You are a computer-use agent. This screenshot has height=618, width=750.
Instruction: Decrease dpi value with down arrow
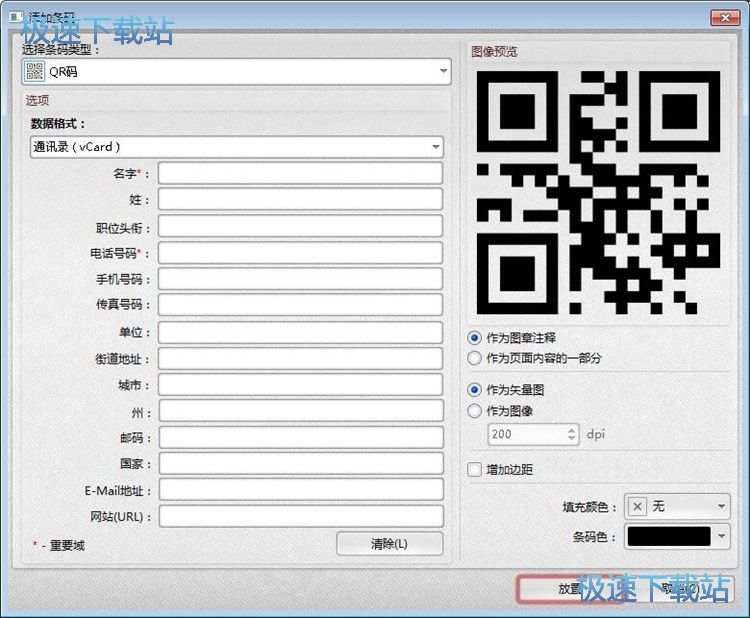(x=571, y=439)
